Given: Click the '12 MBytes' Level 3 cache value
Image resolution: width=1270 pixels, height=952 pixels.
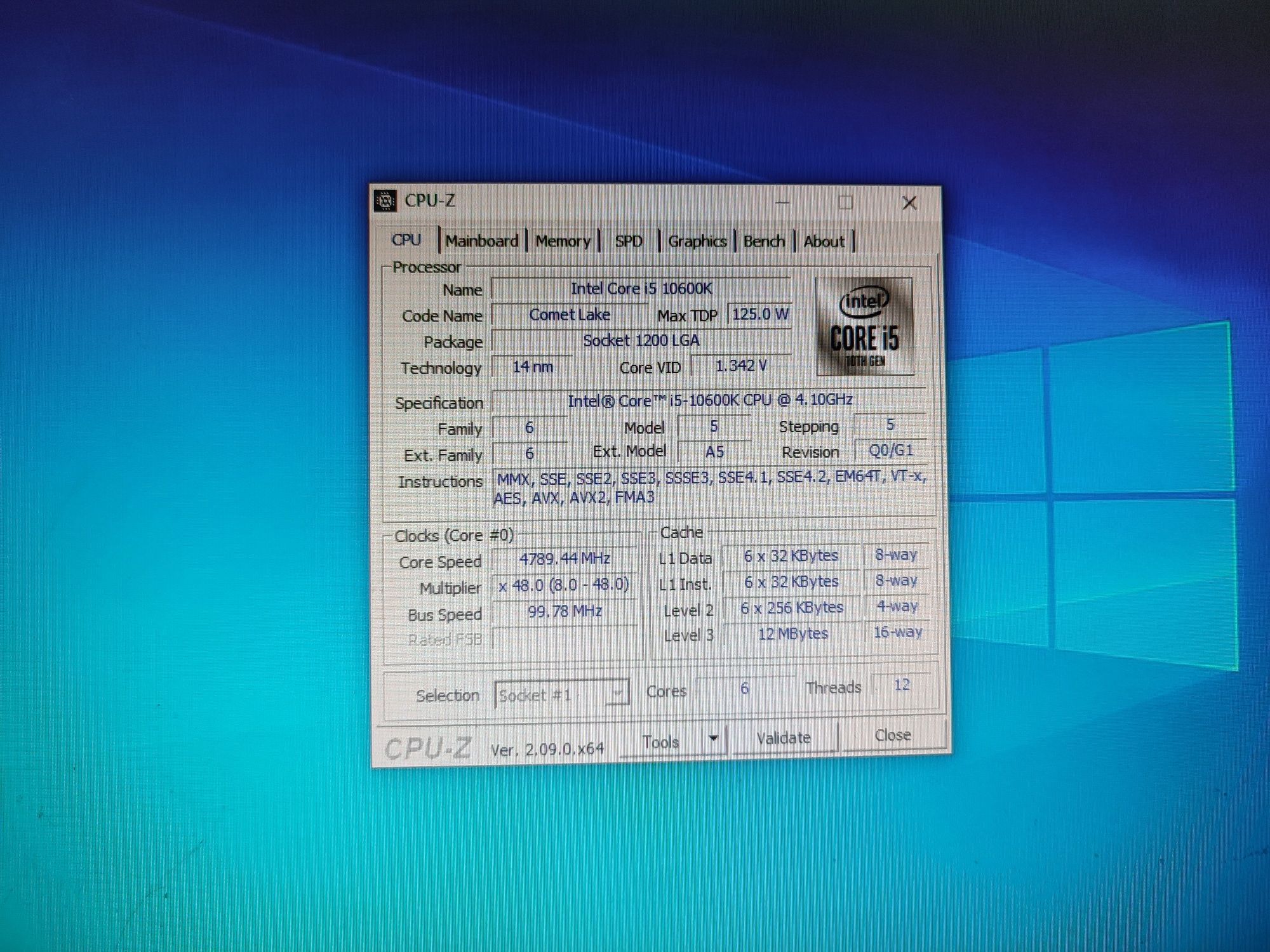Looking at the screenshot, I should pyautogui.click(x=793, y=633).
